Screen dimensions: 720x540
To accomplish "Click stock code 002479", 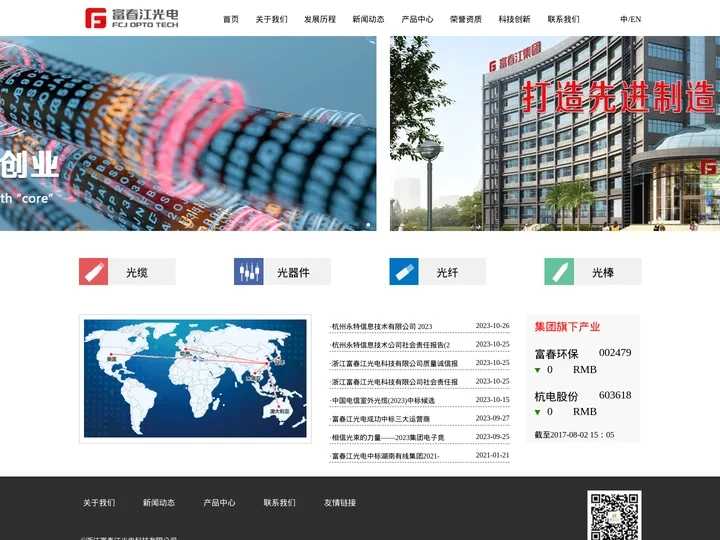I will [615, 353].
